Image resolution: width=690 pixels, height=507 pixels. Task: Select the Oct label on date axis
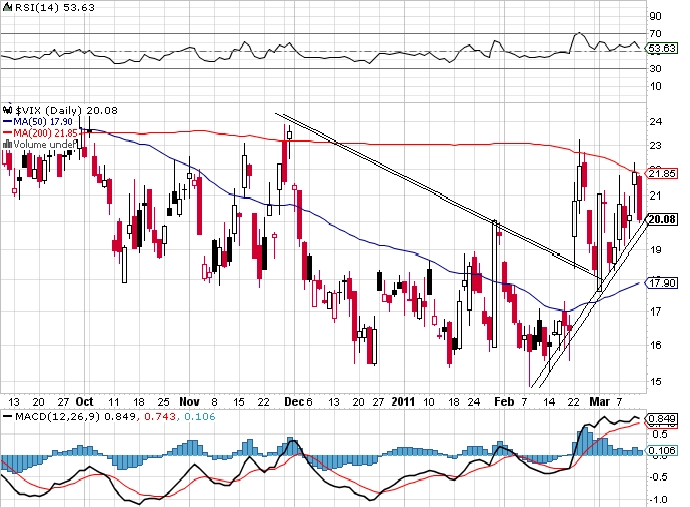84,401
